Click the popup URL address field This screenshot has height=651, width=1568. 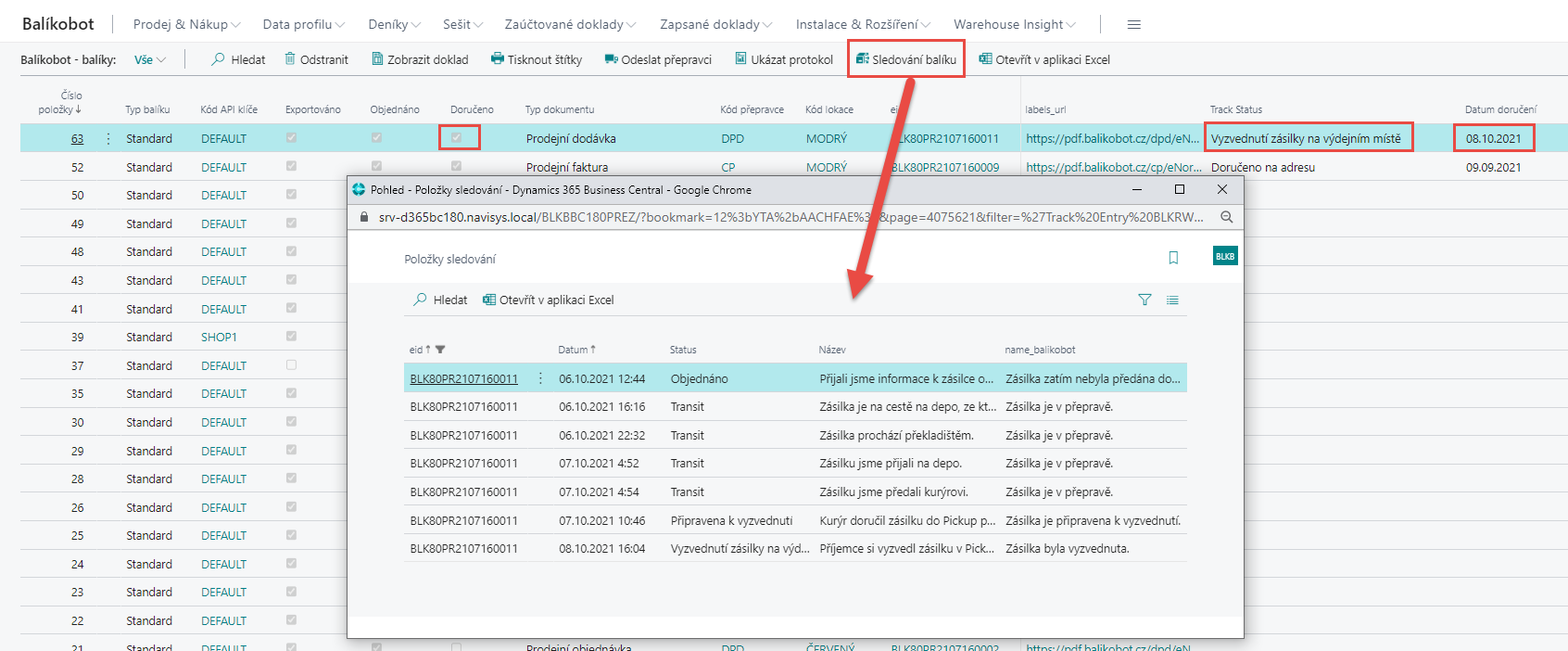click(790, 217)
